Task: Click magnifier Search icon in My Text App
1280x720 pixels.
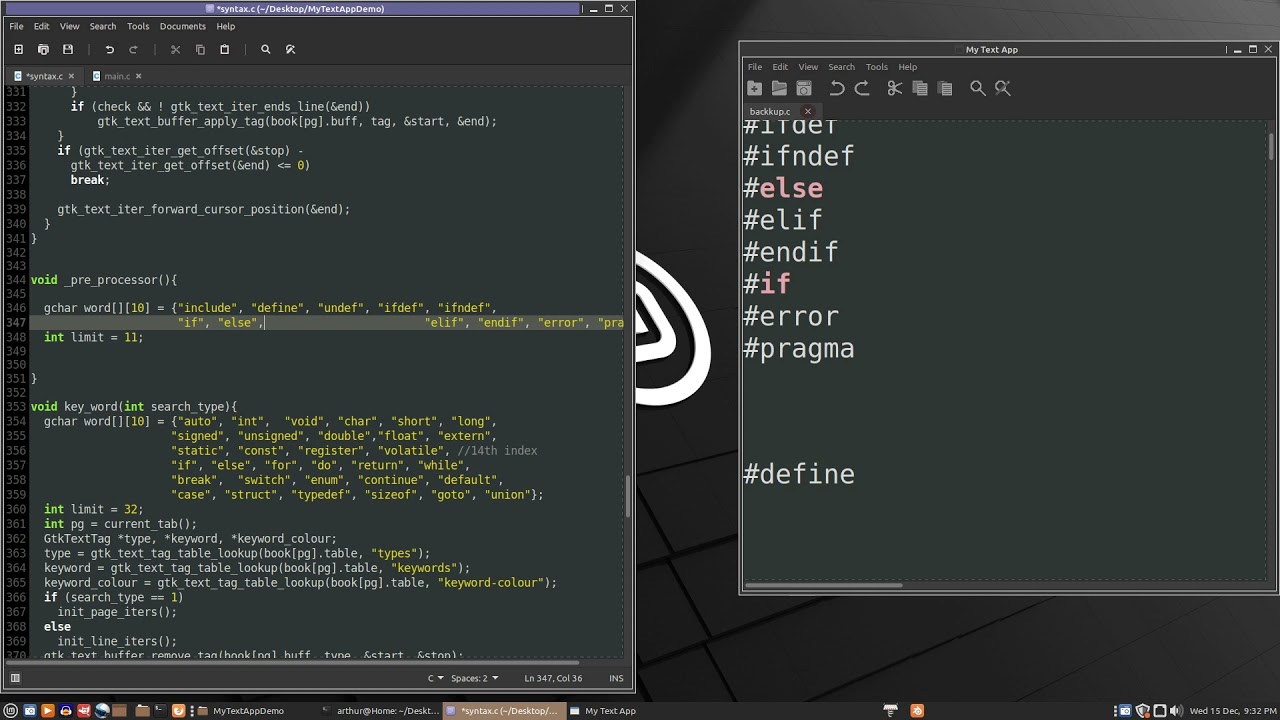Action: click(978, 88)
